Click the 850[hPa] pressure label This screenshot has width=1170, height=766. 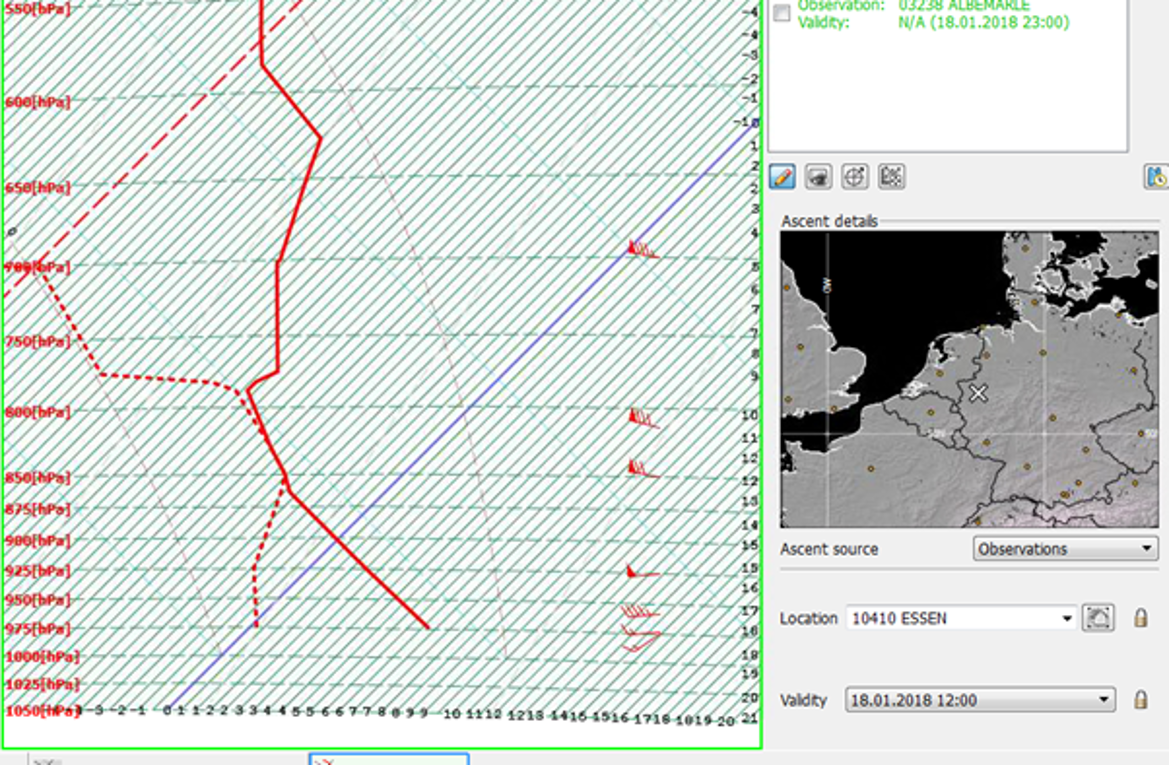click(38, 477)
